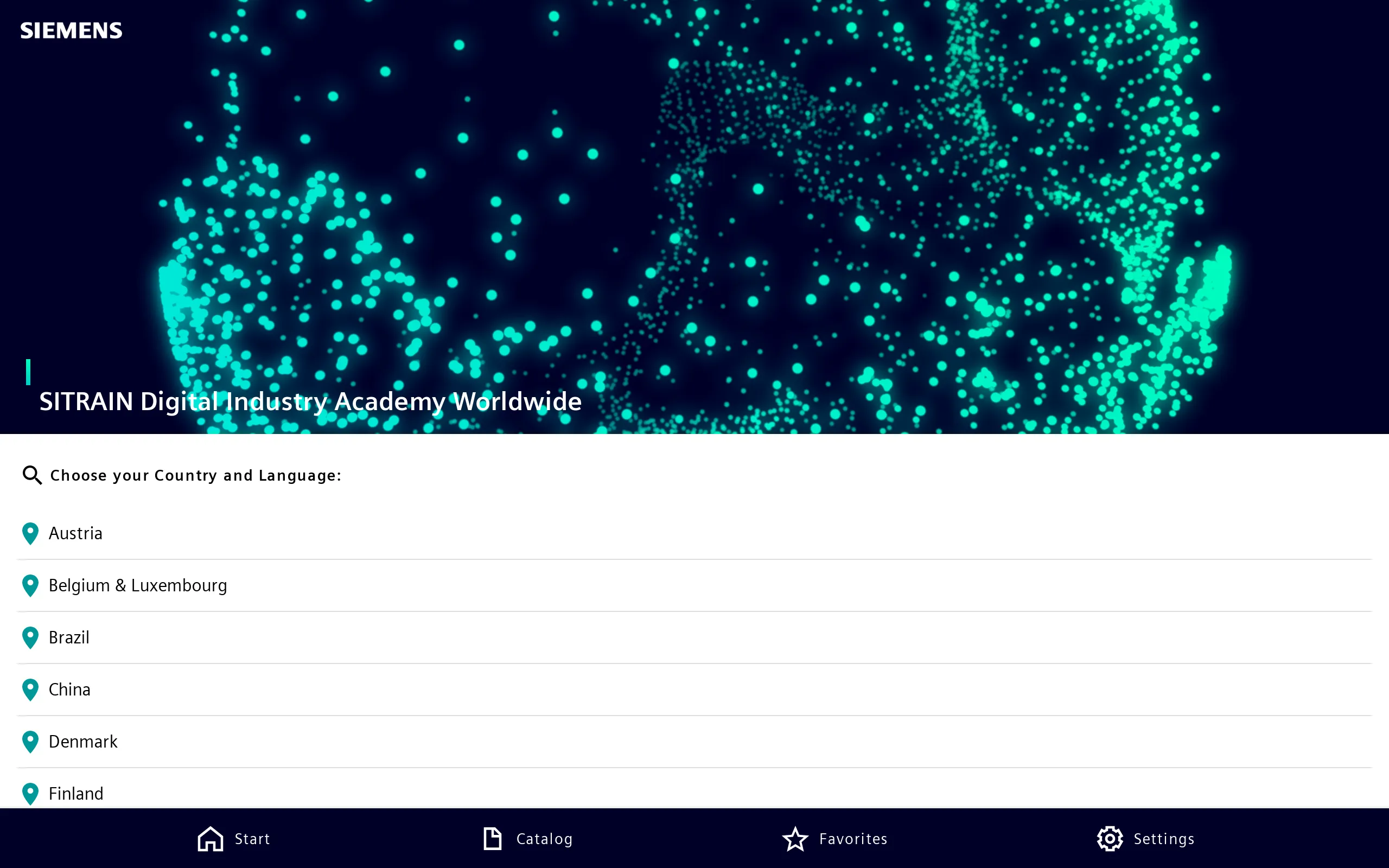Open the Start tab label
Screen dimensions: 1389x868
(x=252, y=839)
